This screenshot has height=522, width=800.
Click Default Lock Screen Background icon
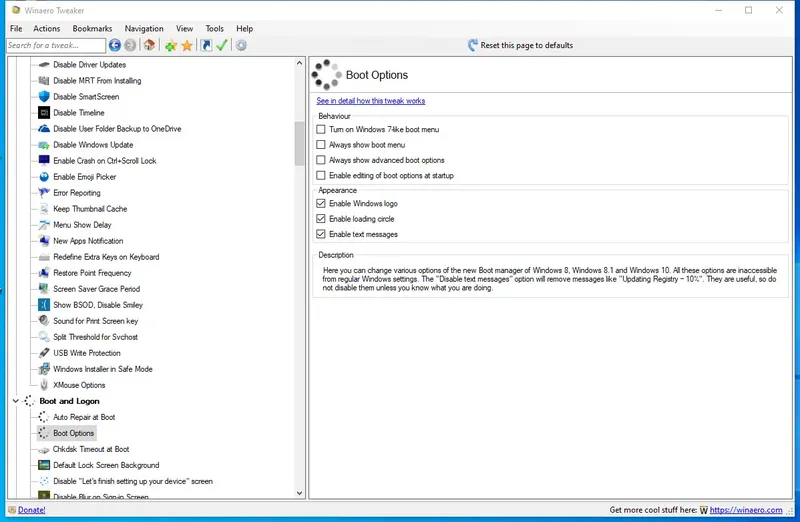[44, 465]
